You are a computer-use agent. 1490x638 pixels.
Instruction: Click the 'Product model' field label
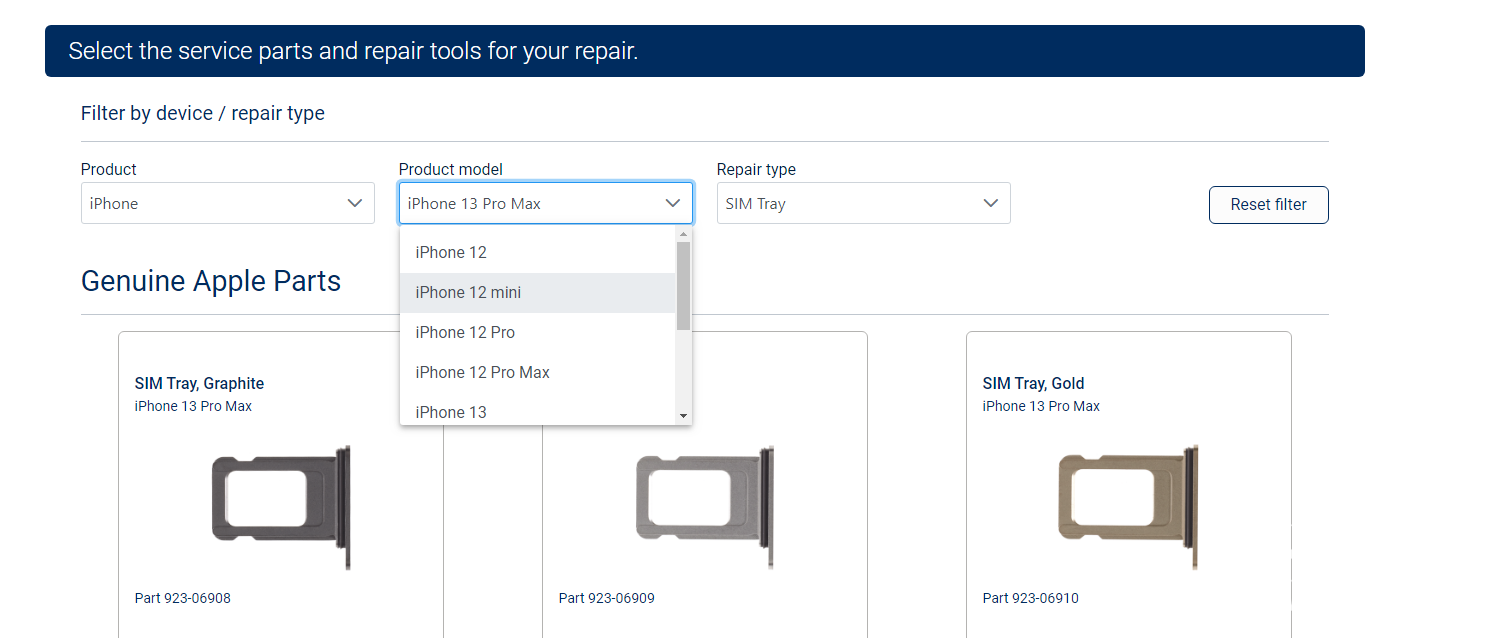(x=451, y=169)
